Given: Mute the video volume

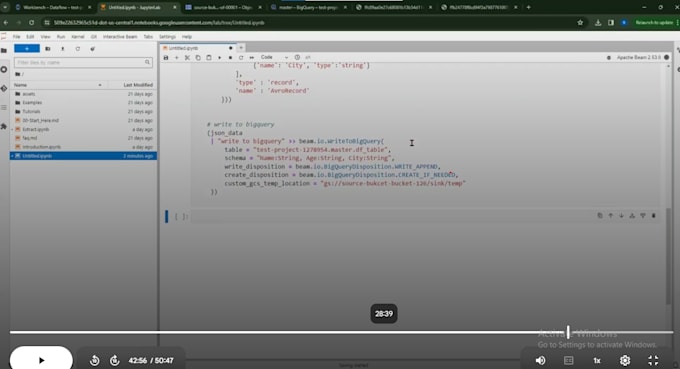Looking at the screenshot, I should coord(540,360).
